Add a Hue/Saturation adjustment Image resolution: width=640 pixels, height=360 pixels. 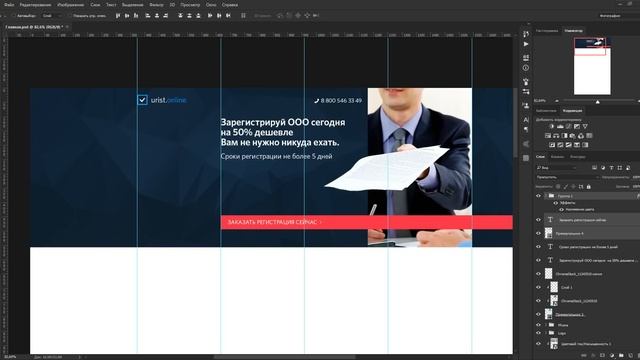[x=548, y=136]
